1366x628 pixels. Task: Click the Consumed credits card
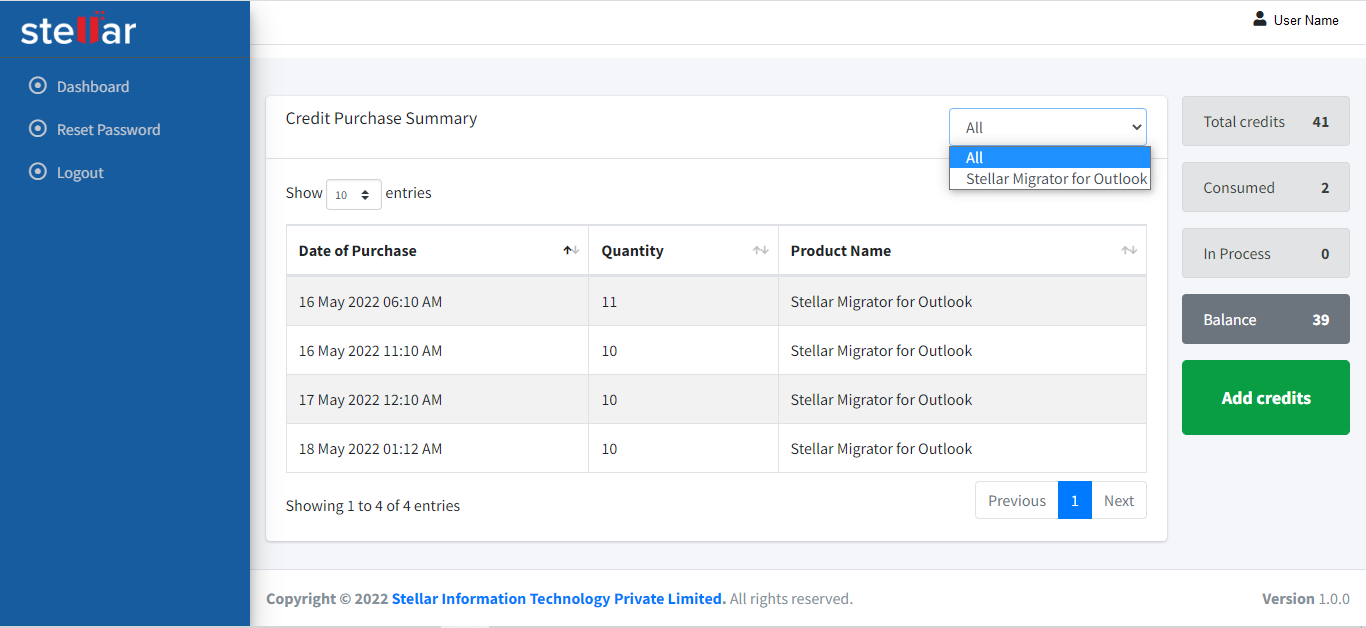tap(1266, 188)
